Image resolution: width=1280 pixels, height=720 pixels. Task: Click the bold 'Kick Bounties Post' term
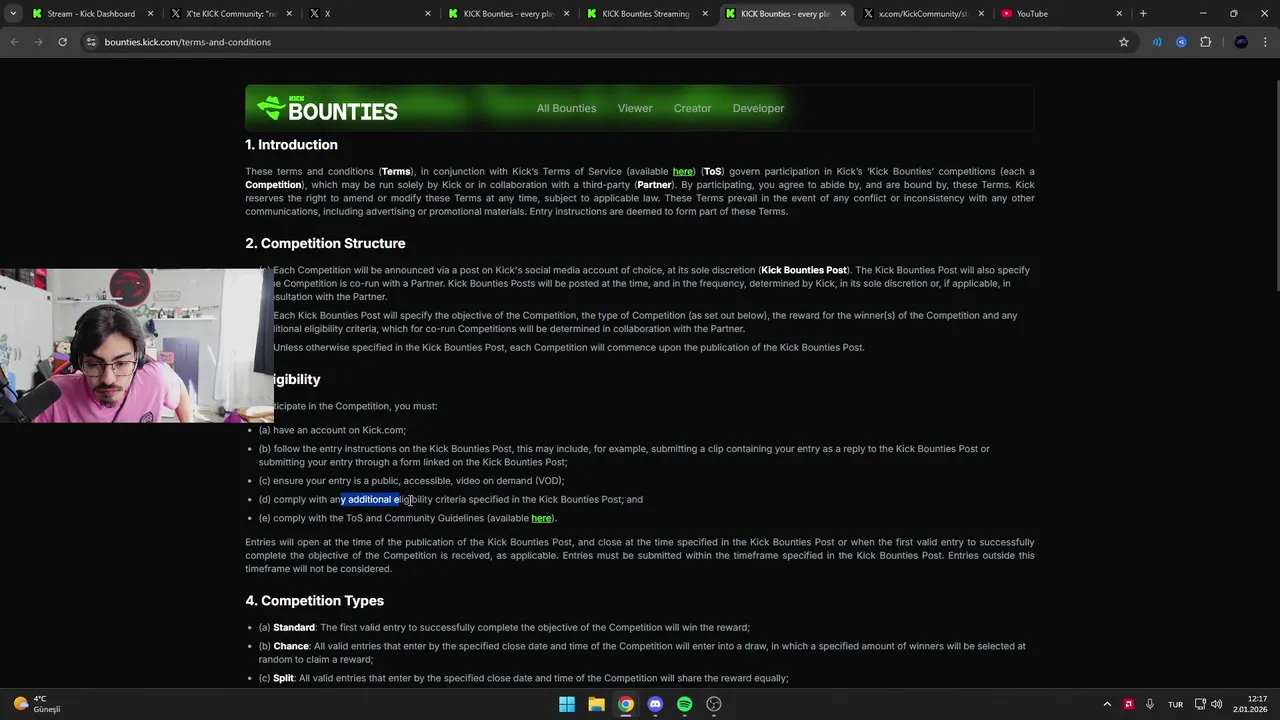point(803,270)
